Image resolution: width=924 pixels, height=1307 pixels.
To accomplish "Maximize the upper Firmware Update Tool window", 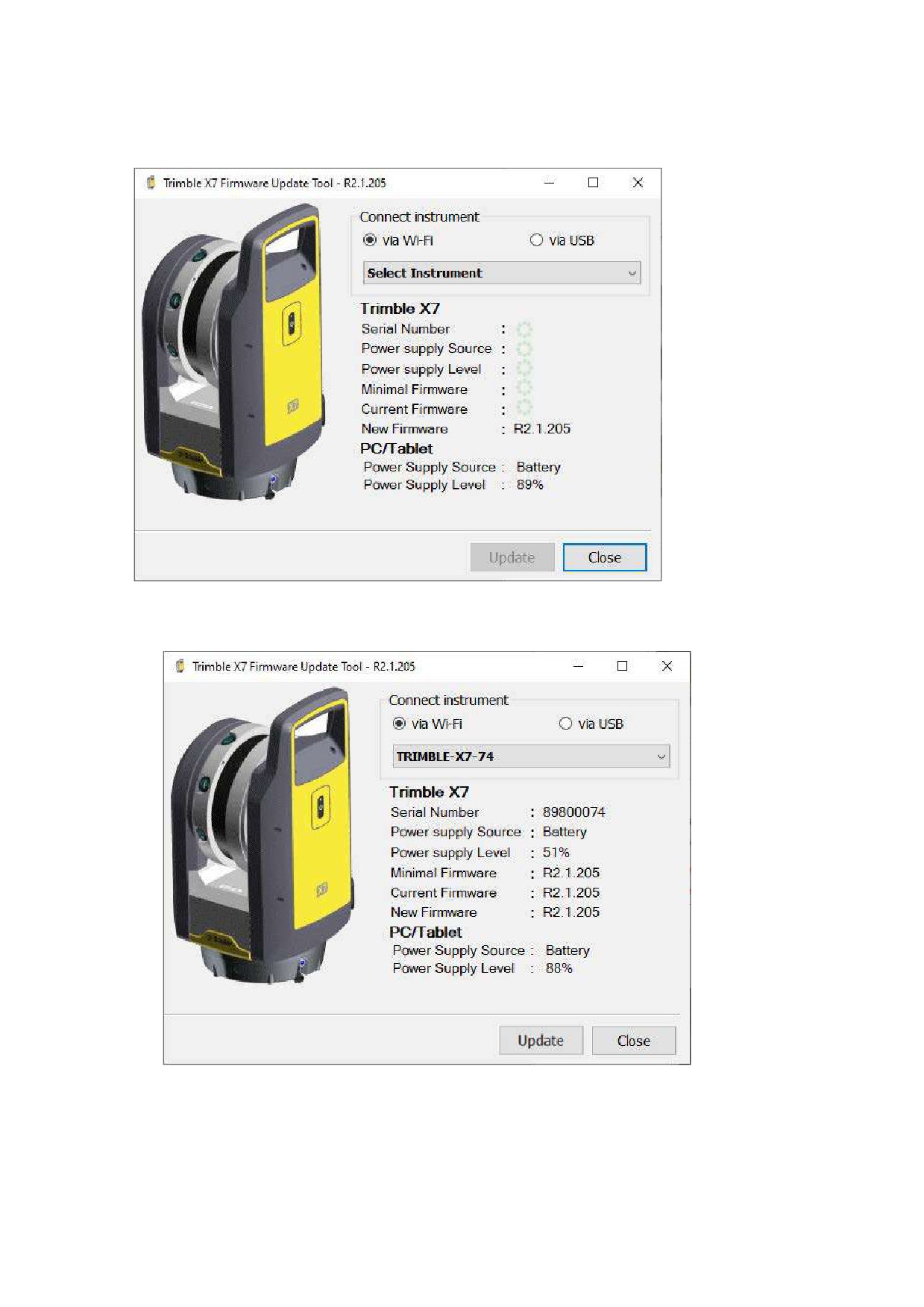I will 594,183.
